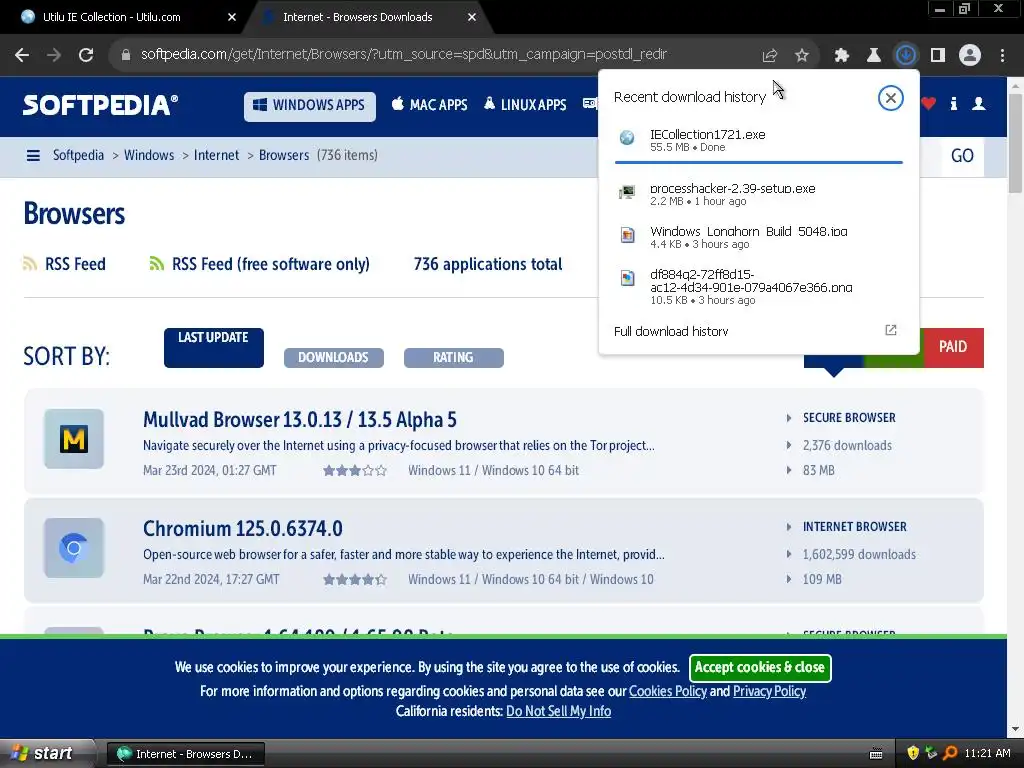This screenshot has width=1024, height=768.
Task: Open RSS Feed (free software only) link
Action: point(259,264)
